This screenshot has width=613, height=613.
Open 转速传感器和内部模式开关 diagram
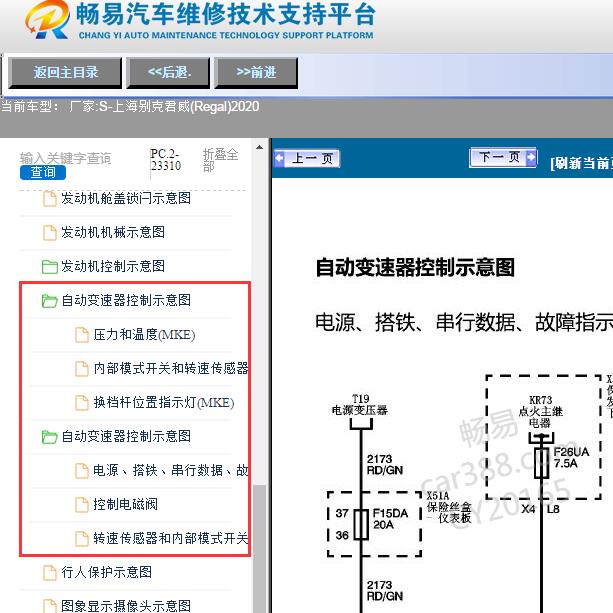(x=171, y=538)
